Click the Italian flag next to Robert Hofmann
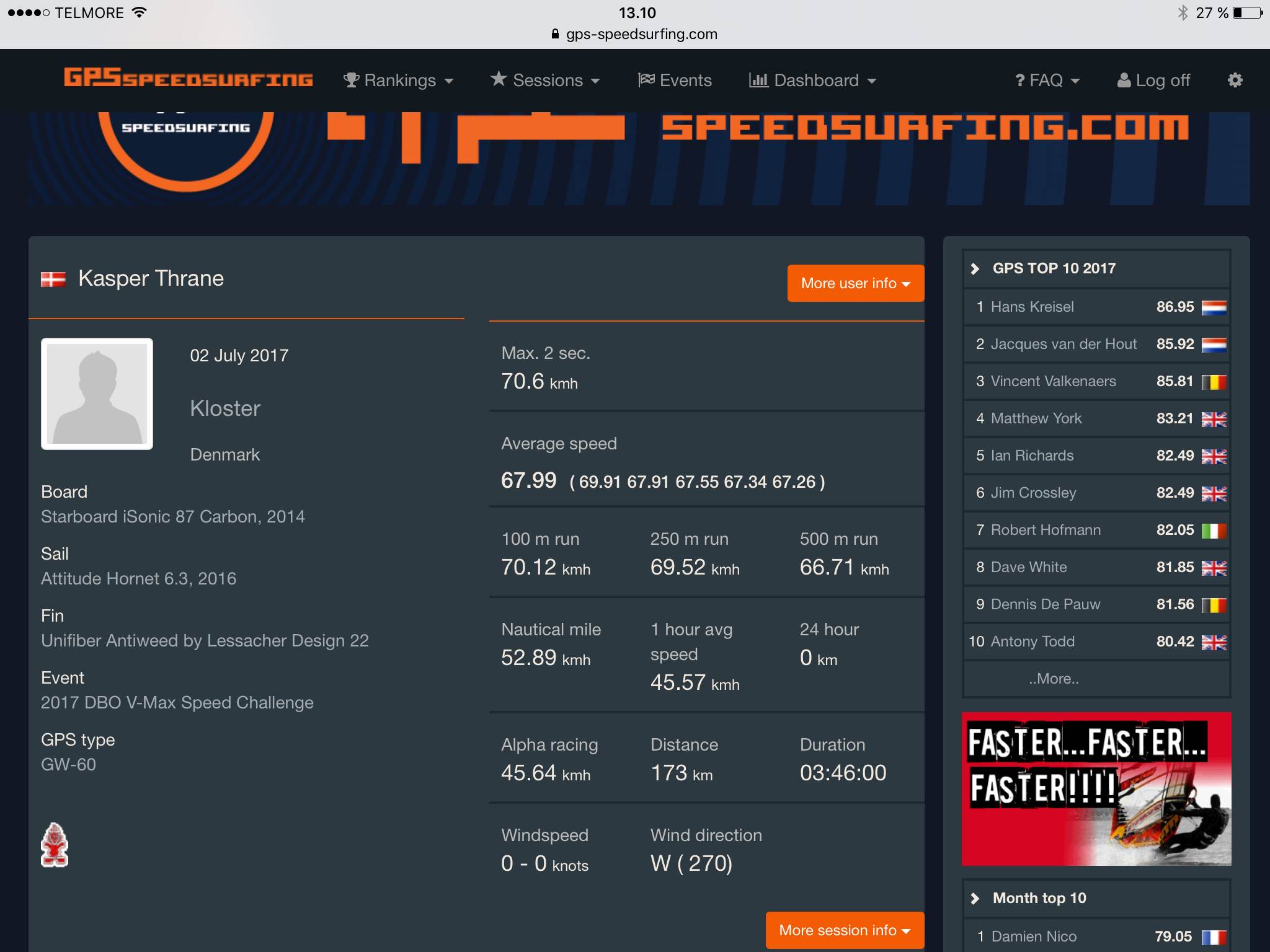1270x952 pixels. click(x=1214, y=531)
